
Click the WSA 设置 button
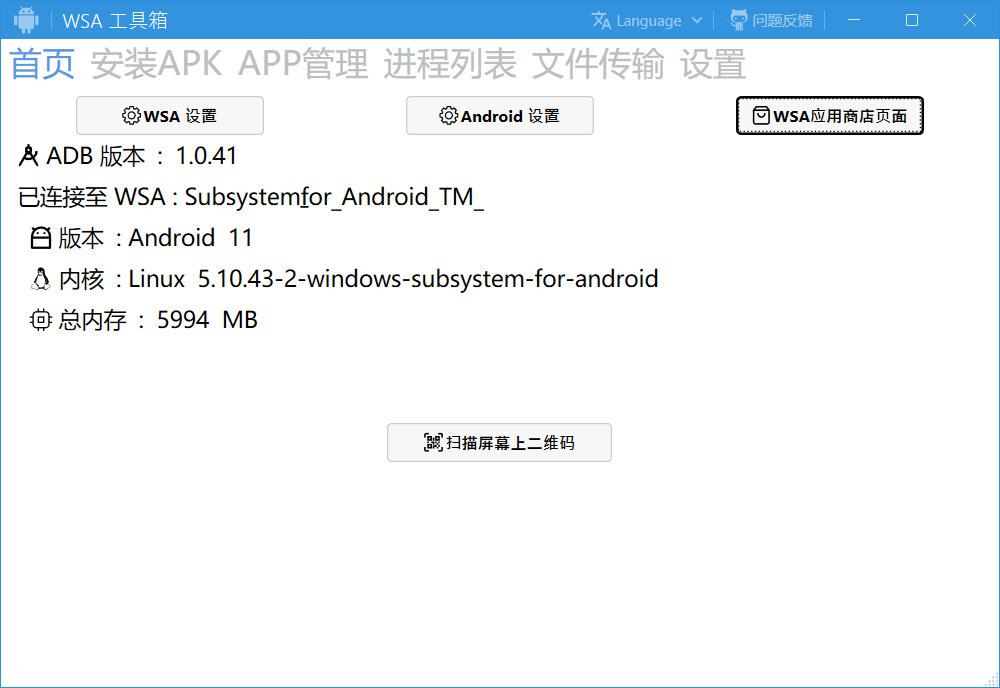pyautogui.click(x=170, y=115)
